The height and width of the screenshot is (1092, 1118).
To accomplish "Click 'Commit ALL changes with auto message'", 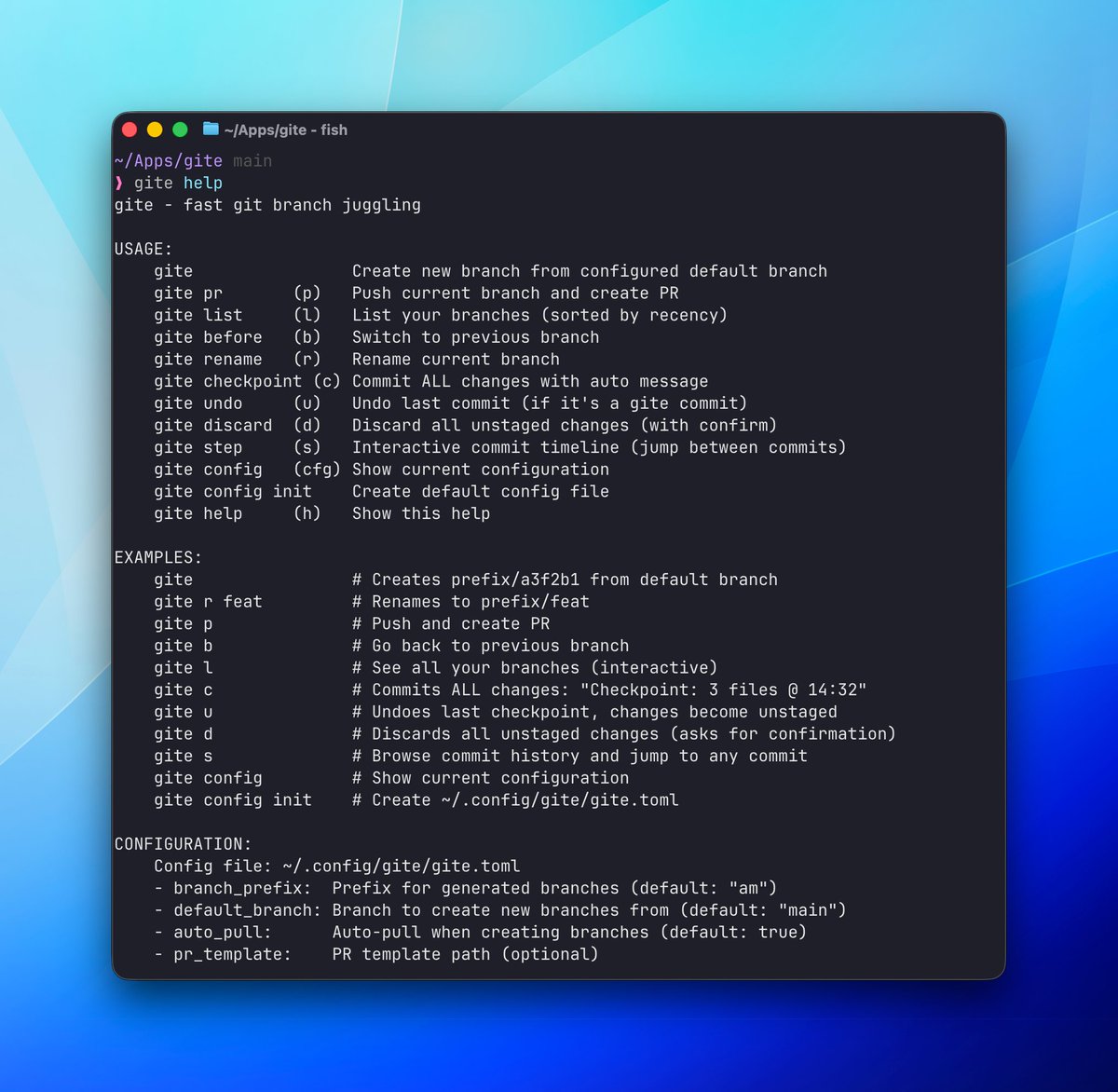I will click(530, 381).
